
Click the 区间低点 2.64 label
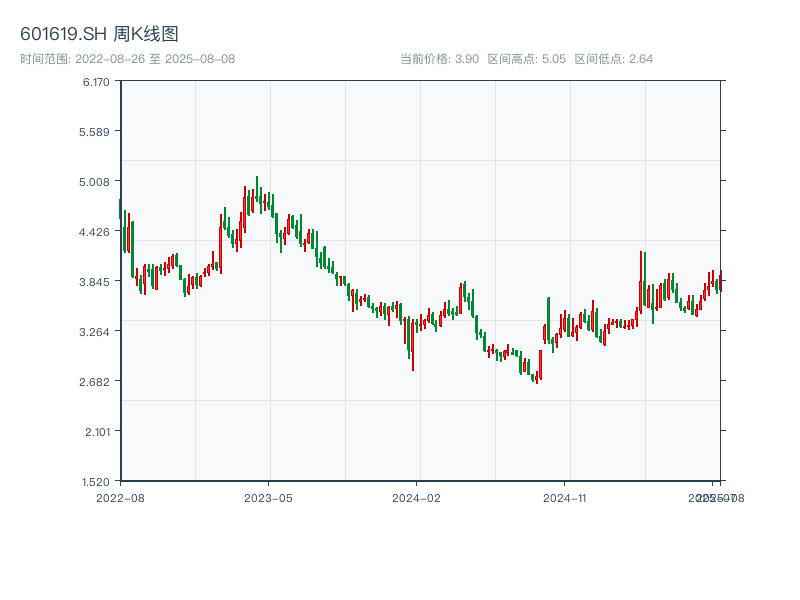tap(613, 59)
